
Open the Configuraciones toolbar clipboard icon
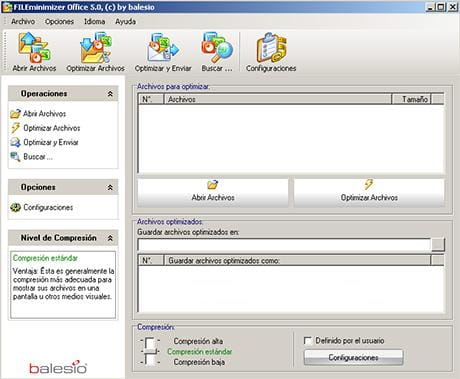271,48
